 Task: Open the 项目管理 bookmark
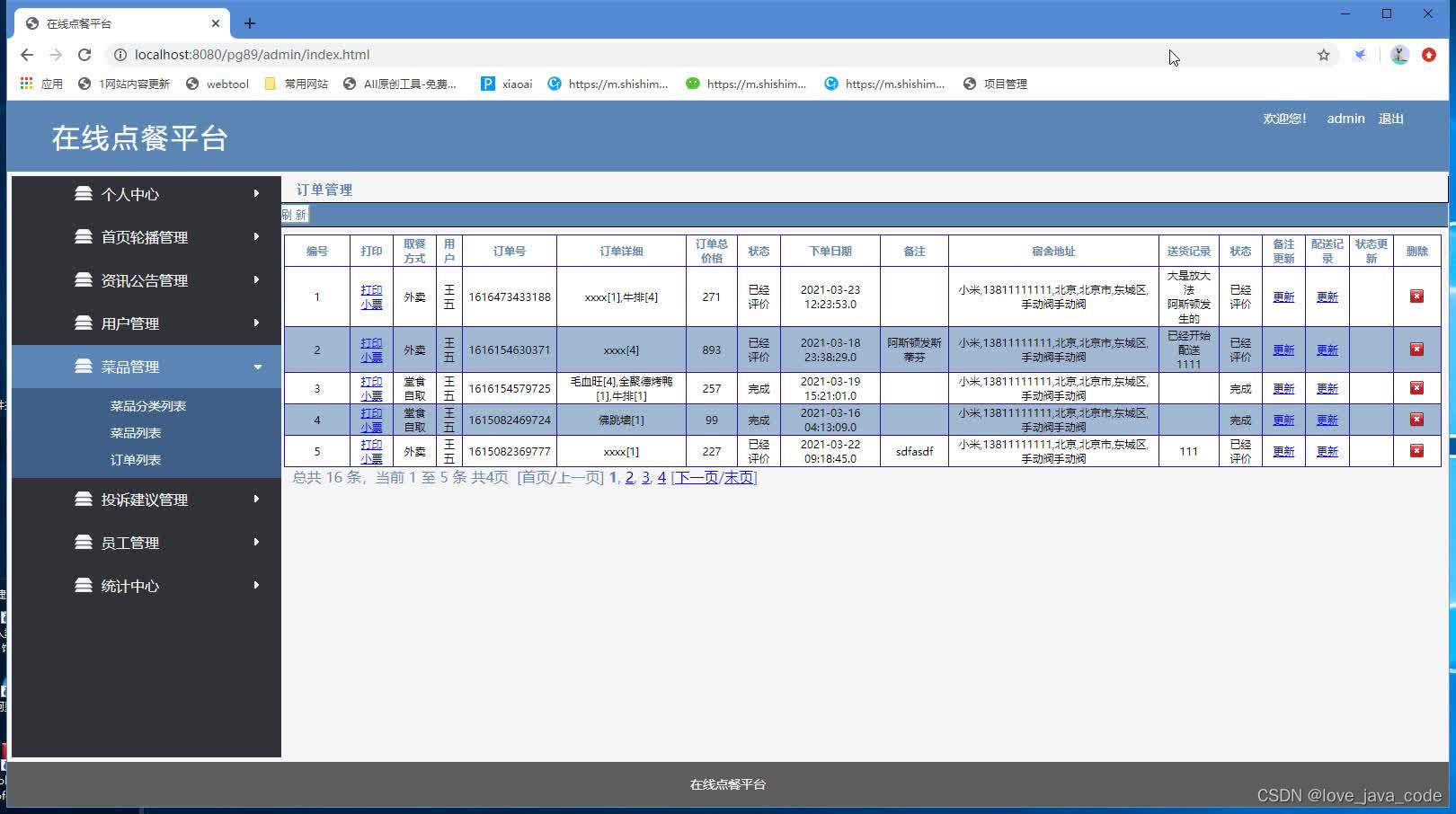point(995,84)
